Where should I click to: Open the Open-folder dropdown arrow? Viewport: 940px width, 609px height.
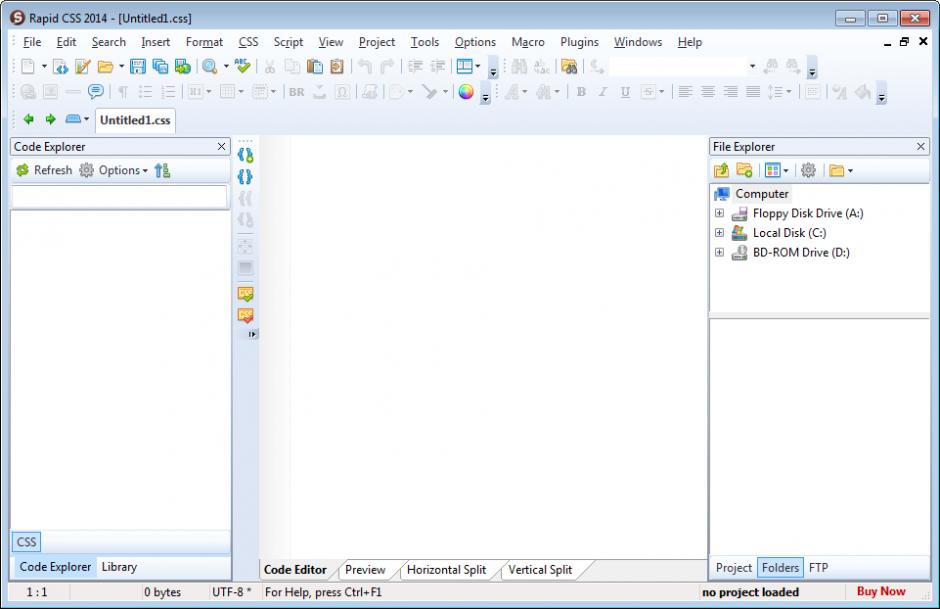pyautogui.click(x=121, y=66)
